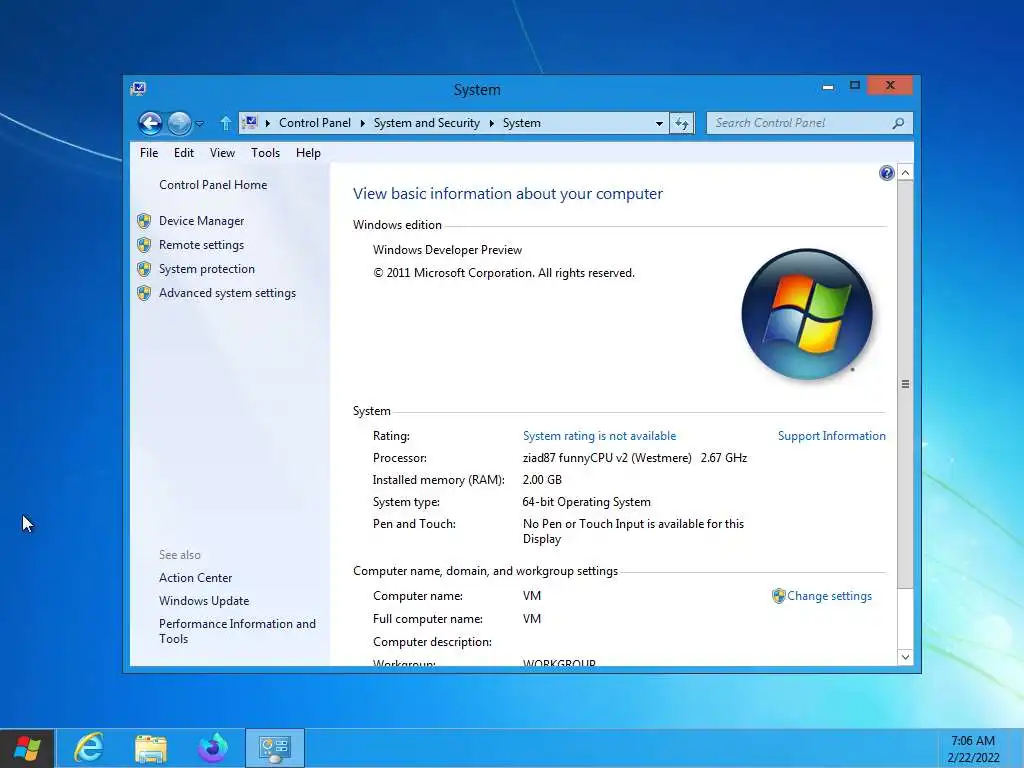Close the System window
Viewport: 1024px width, 768px height.
click(x=890, y=86)
